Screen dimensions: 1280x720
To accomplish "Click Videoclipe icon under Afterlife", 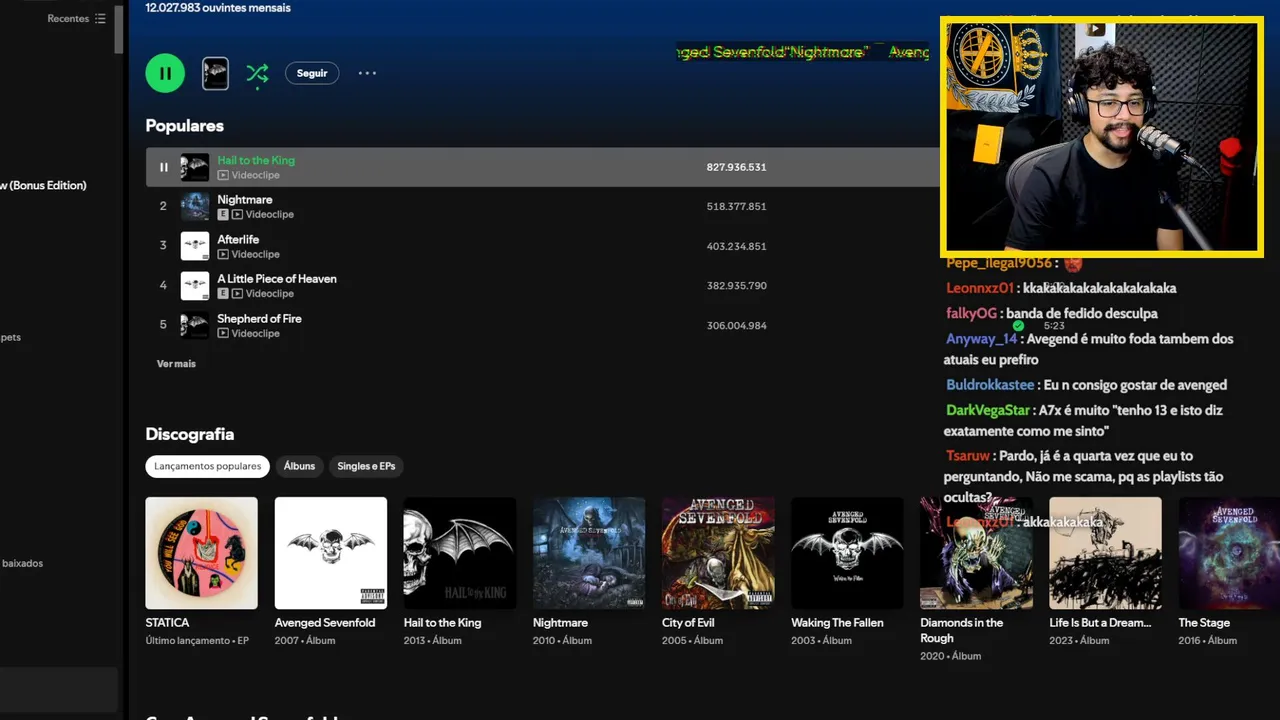I will click(223, 255).
